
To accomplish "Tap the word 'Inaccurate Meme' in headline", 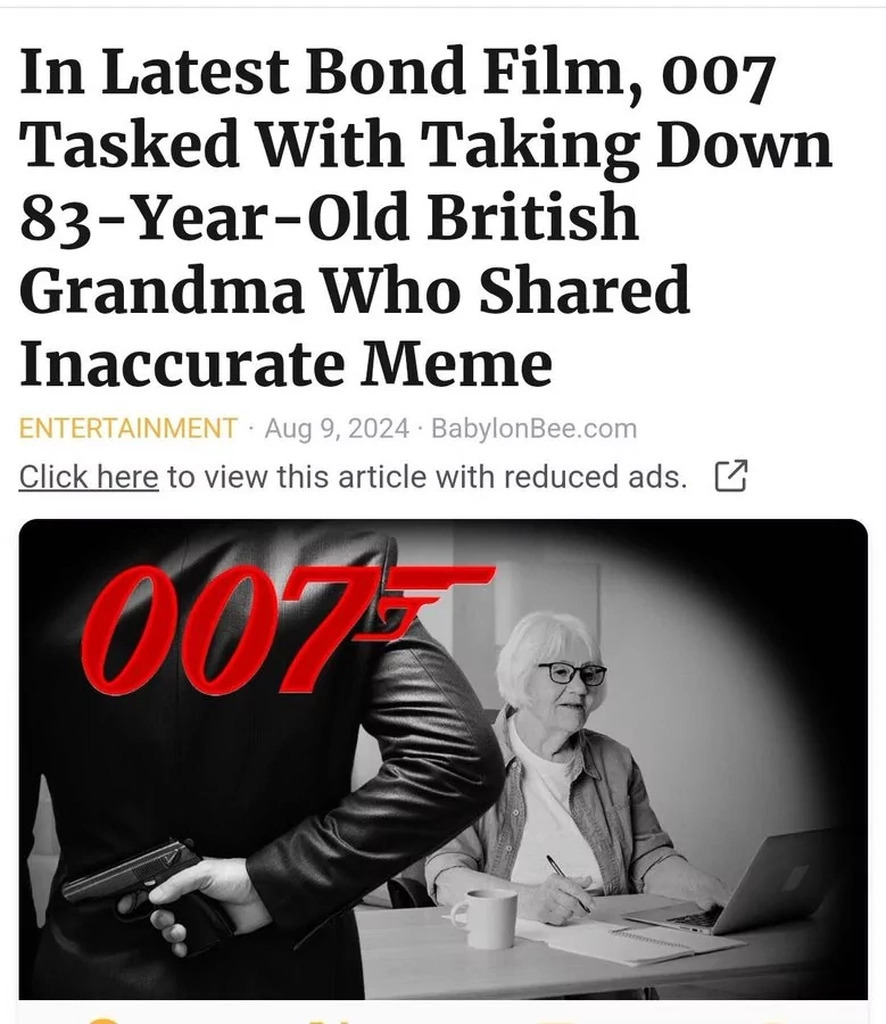I will click(x=286, y=363).
